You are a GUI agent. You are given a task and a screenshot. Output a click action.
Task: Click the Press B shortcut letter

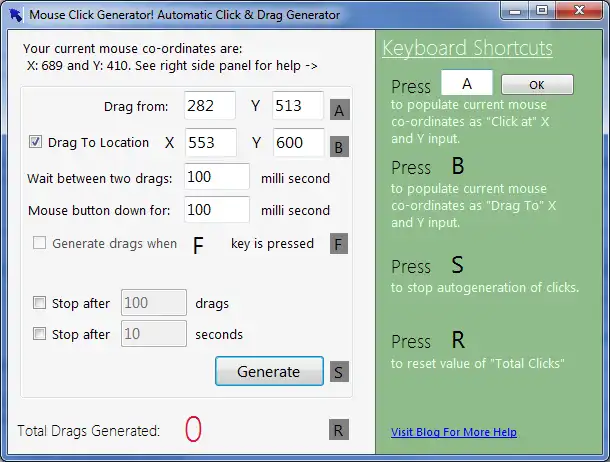click(458, 166)
